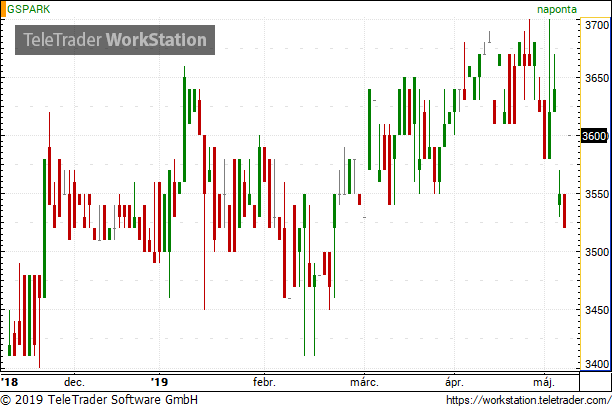The height and width of the screenshot is (409, 612).
Task: Open the workstation.teletrader.com link
Action: coord(528,400)
